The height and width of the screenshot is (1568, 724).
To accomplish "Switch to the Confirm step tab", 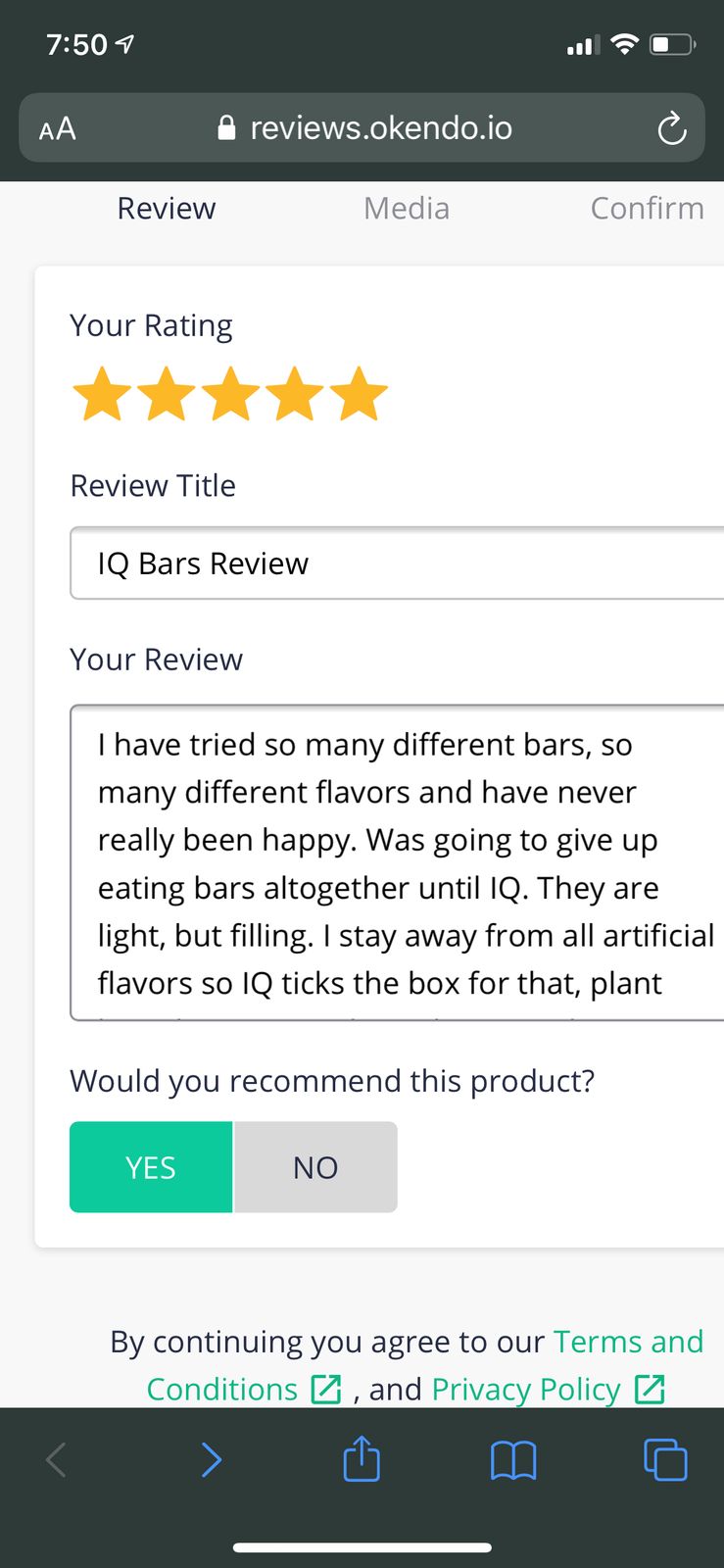I will [648, 208].
